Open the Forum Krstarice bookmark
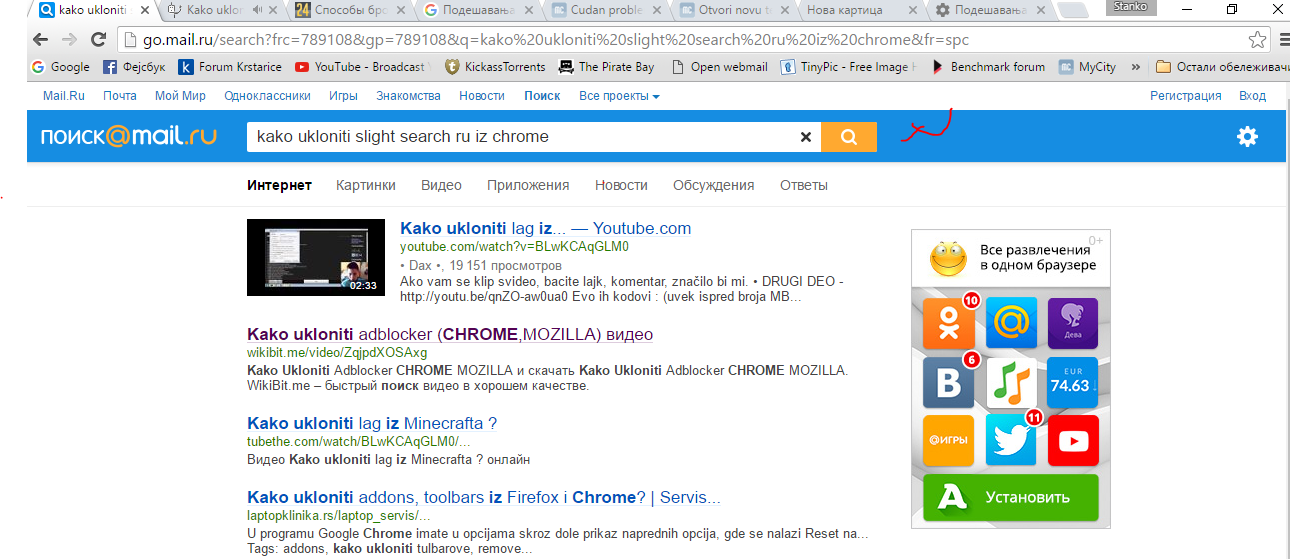The height and width of the screenshot is (559, 1290). coord(232,67)
